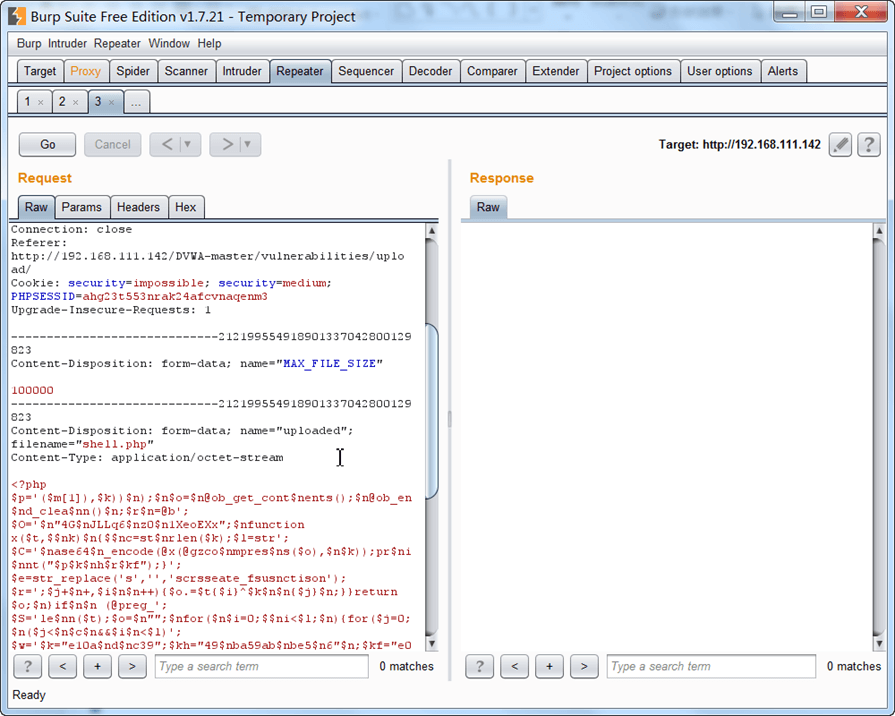This screenshot has width=895, height=716.
Task: Click the response search term field
Action: coord(711,666)
